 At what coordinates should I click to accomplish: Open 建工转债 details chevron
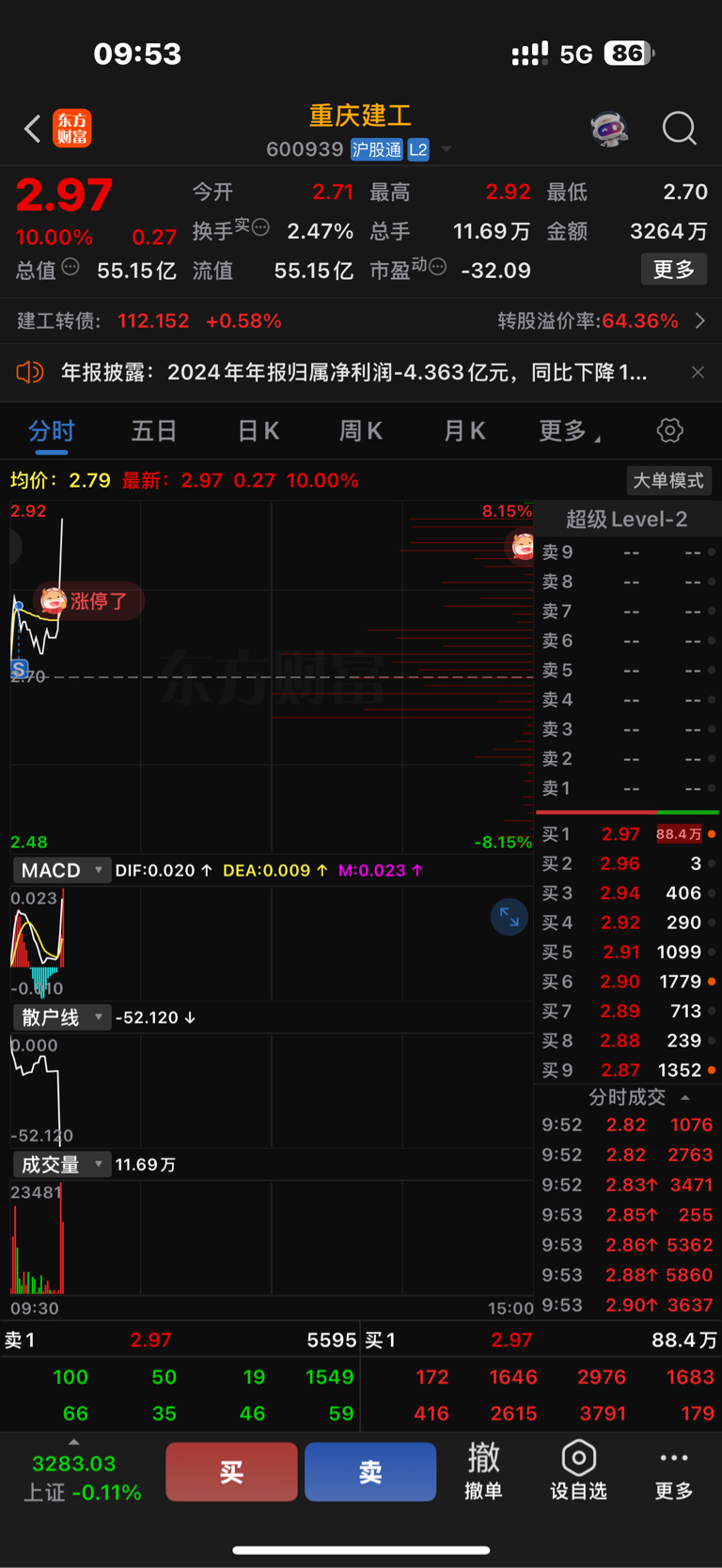pyautogui.click(x=700, y=321)
